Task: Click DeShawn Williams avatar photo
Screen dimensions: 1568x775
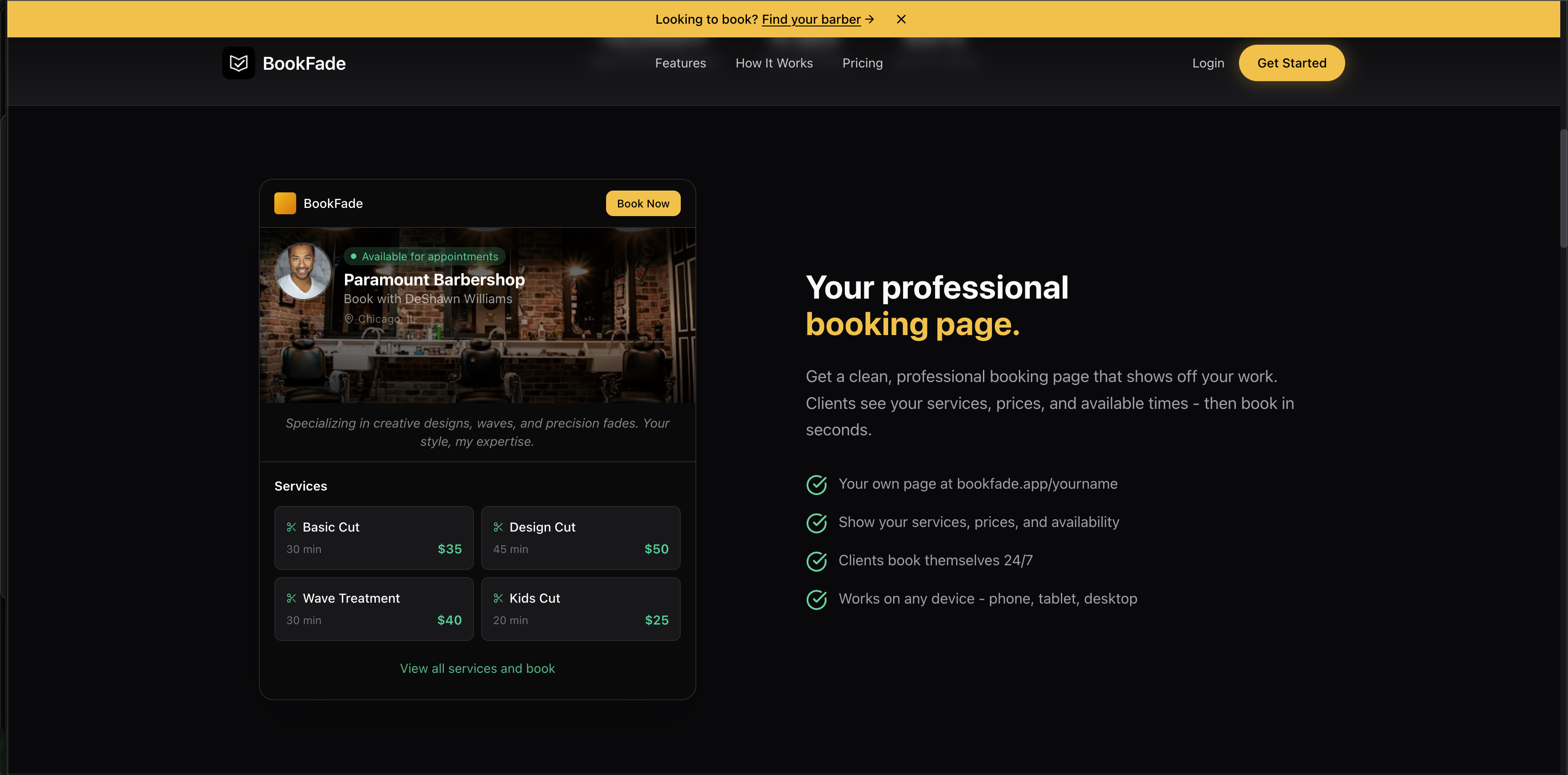Action: [303, 271]
